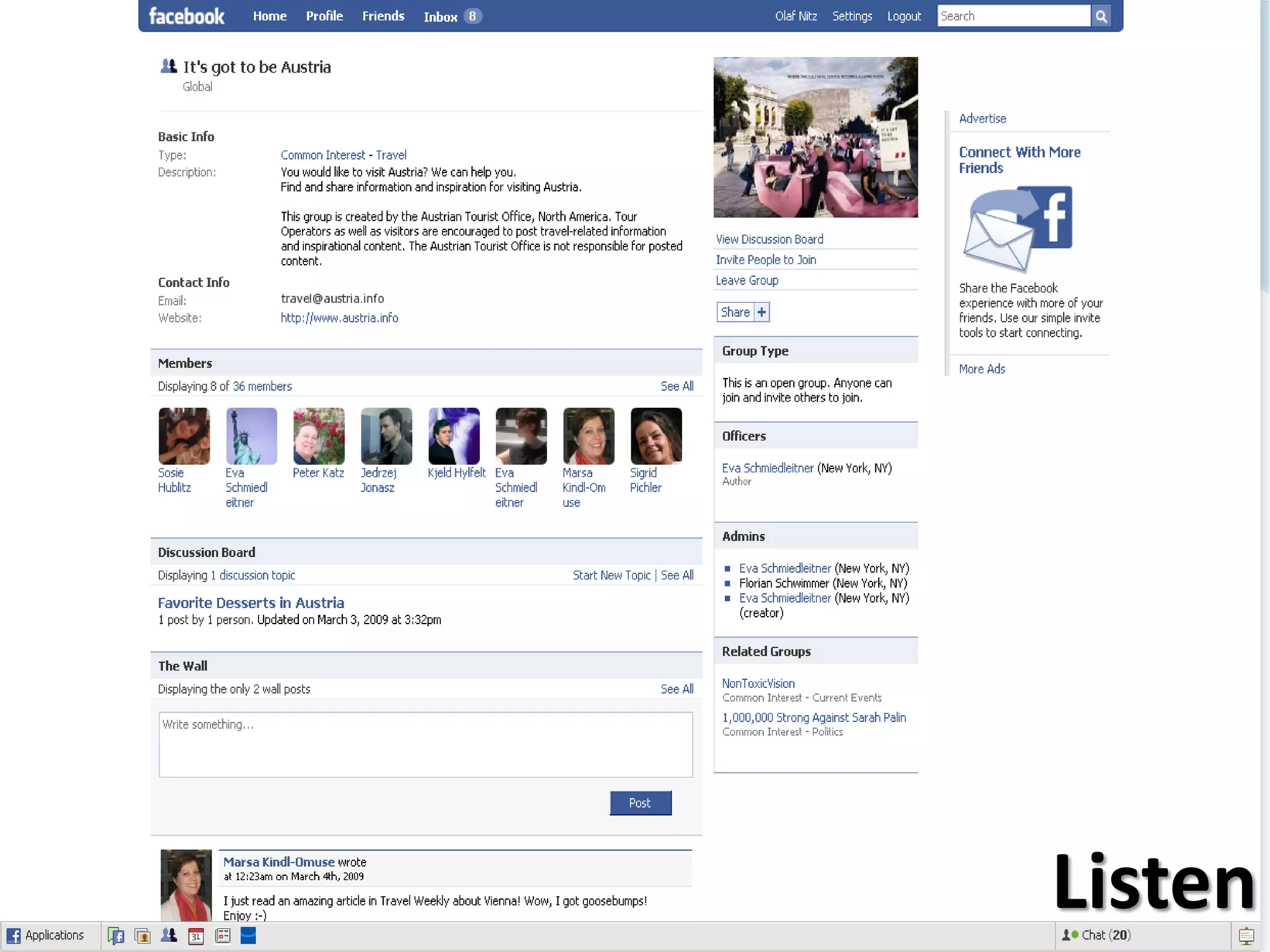The width and height of the screenshot is (1270, 952).
Task: Open the Events calendar icon
Action: (196, 936)
